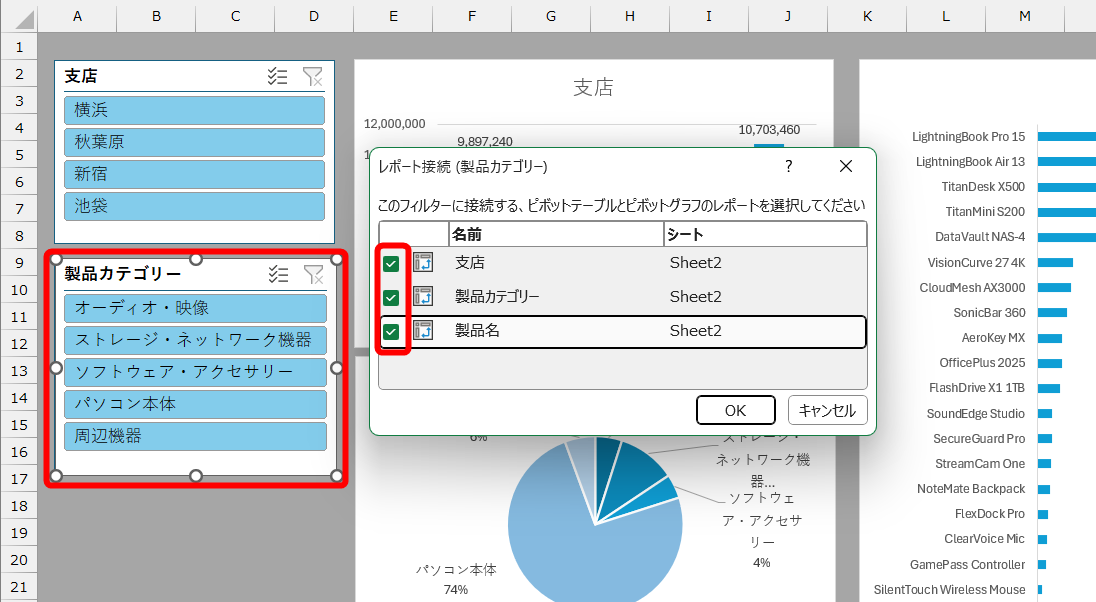The width and height of the screenshot is (1096, 602).
Task: Click the clear filter icon on the 支店 slicer
Action: click(x=313, y=75)
